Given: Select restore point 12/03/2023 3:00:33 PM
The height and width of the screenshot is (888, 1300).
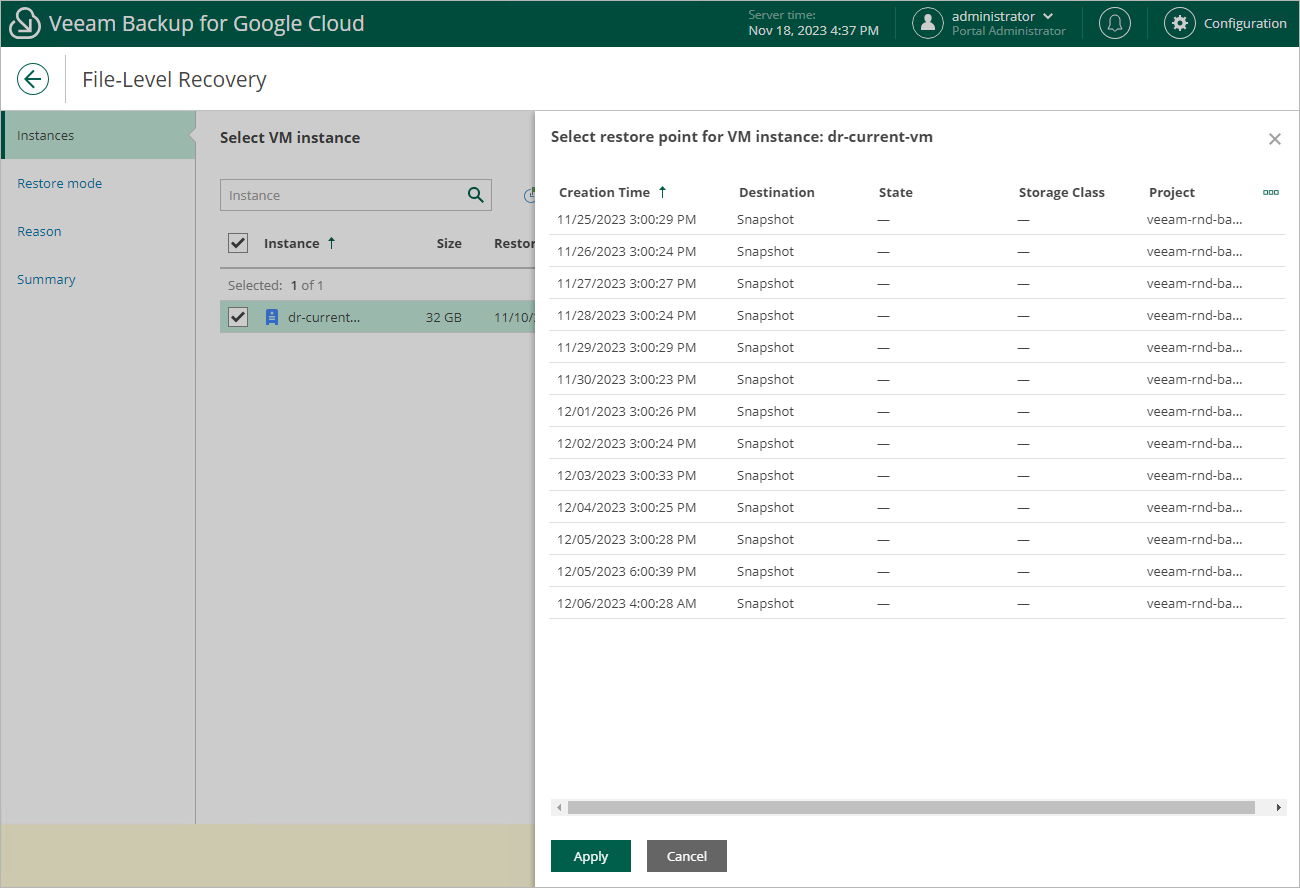Looking at the screenshot, I should 917,475.
